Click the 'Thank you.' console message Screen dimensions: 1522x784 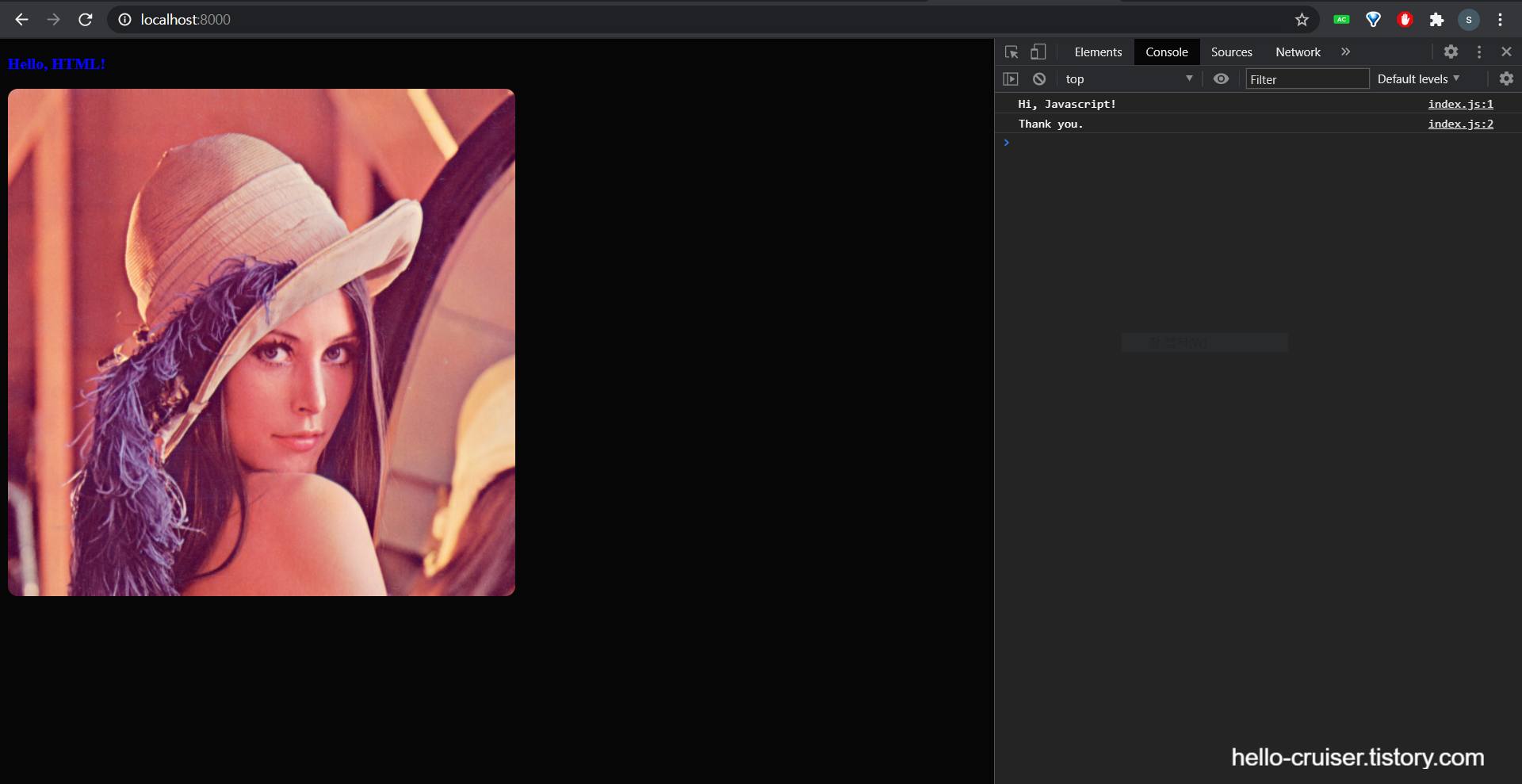(1050, 124)
